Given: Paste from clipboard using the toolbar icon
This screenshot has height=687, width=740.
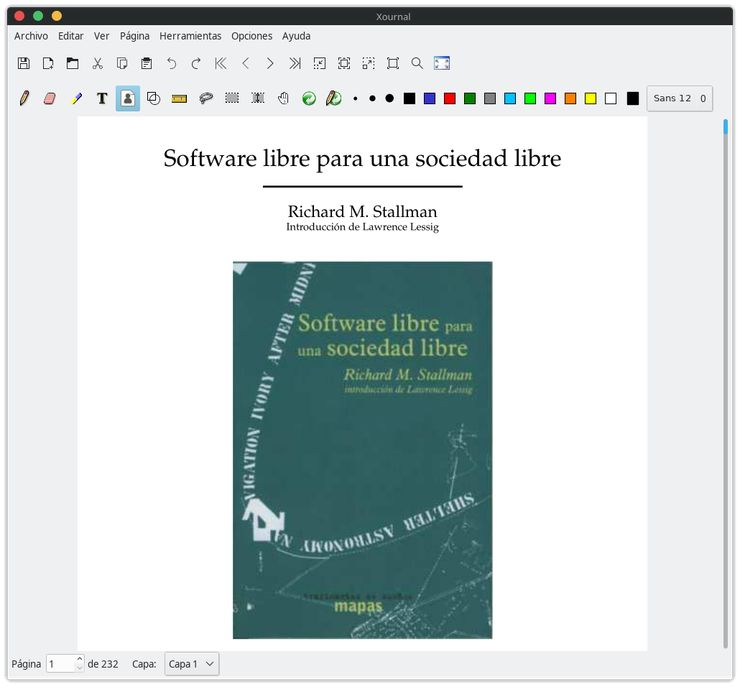Looking at the screenshot, I should [x=147, y=63].
